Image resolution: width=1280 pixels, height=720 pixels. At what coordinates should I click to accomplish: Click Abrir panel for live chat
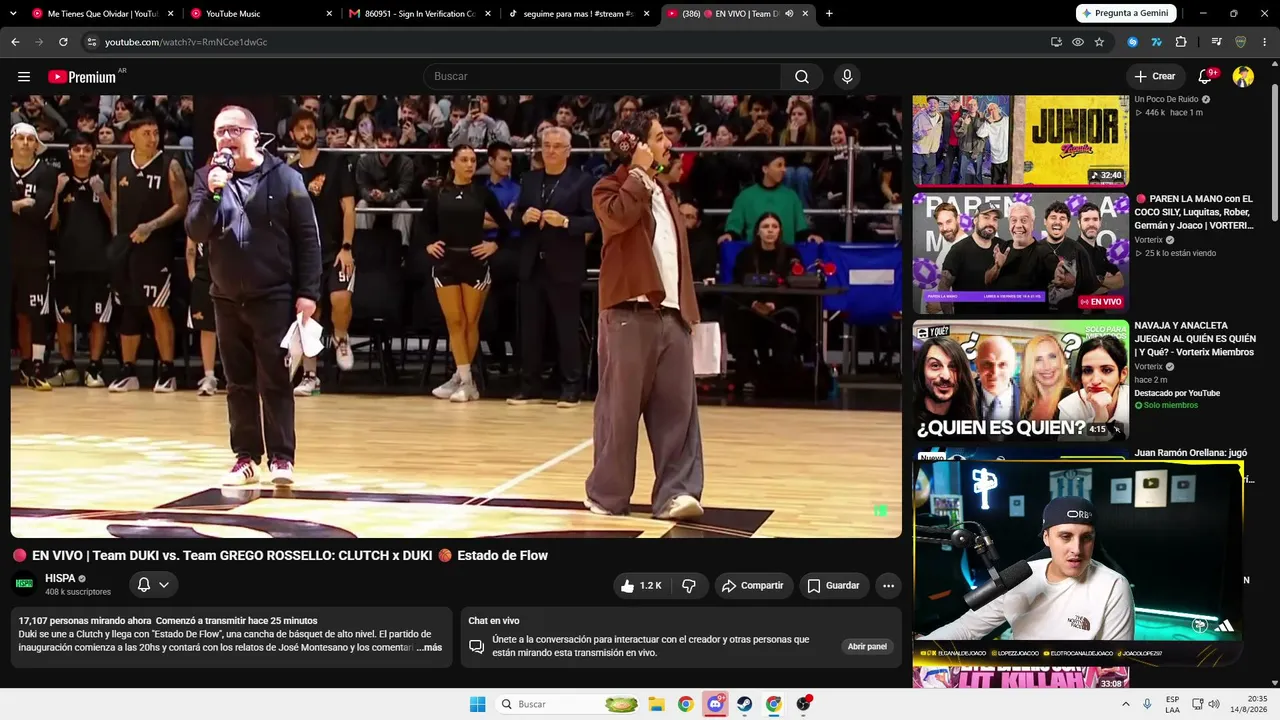[x=867, y=647]
